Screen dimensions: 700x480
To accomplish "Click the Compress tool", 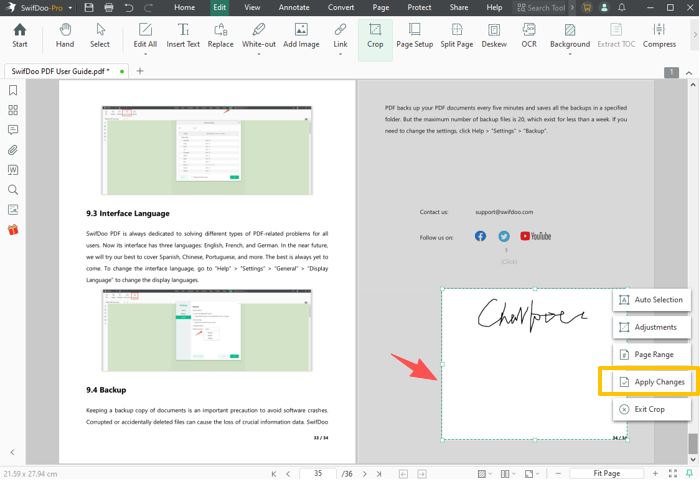I will pyautogui.click(x=659, y=36).
